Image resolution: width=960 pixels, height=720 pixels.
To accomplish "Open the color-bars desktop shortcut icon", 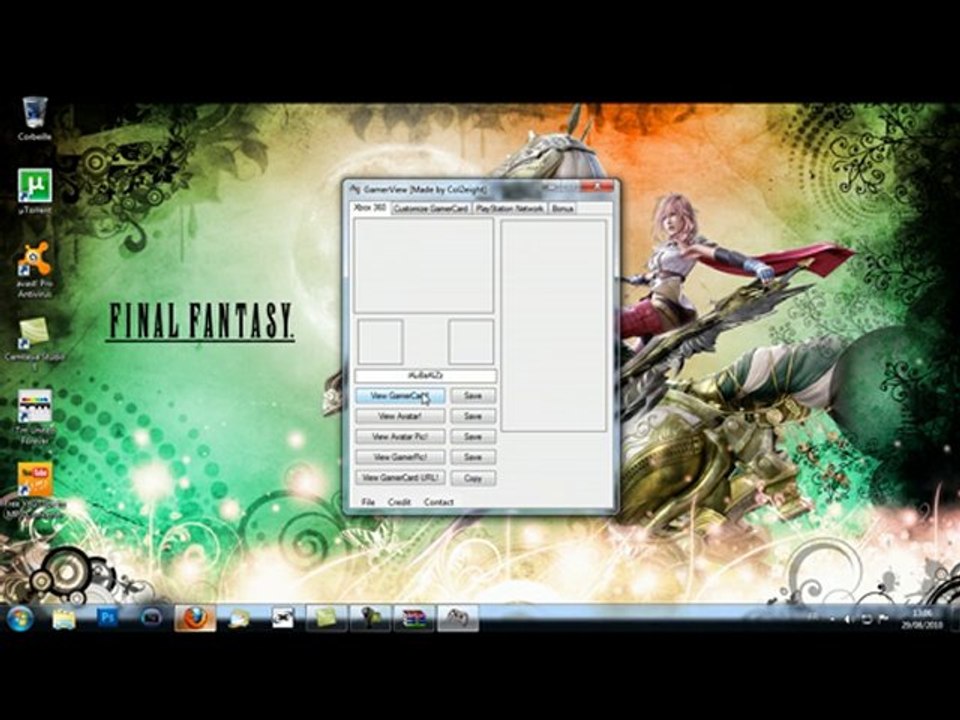I will (35, 416).
